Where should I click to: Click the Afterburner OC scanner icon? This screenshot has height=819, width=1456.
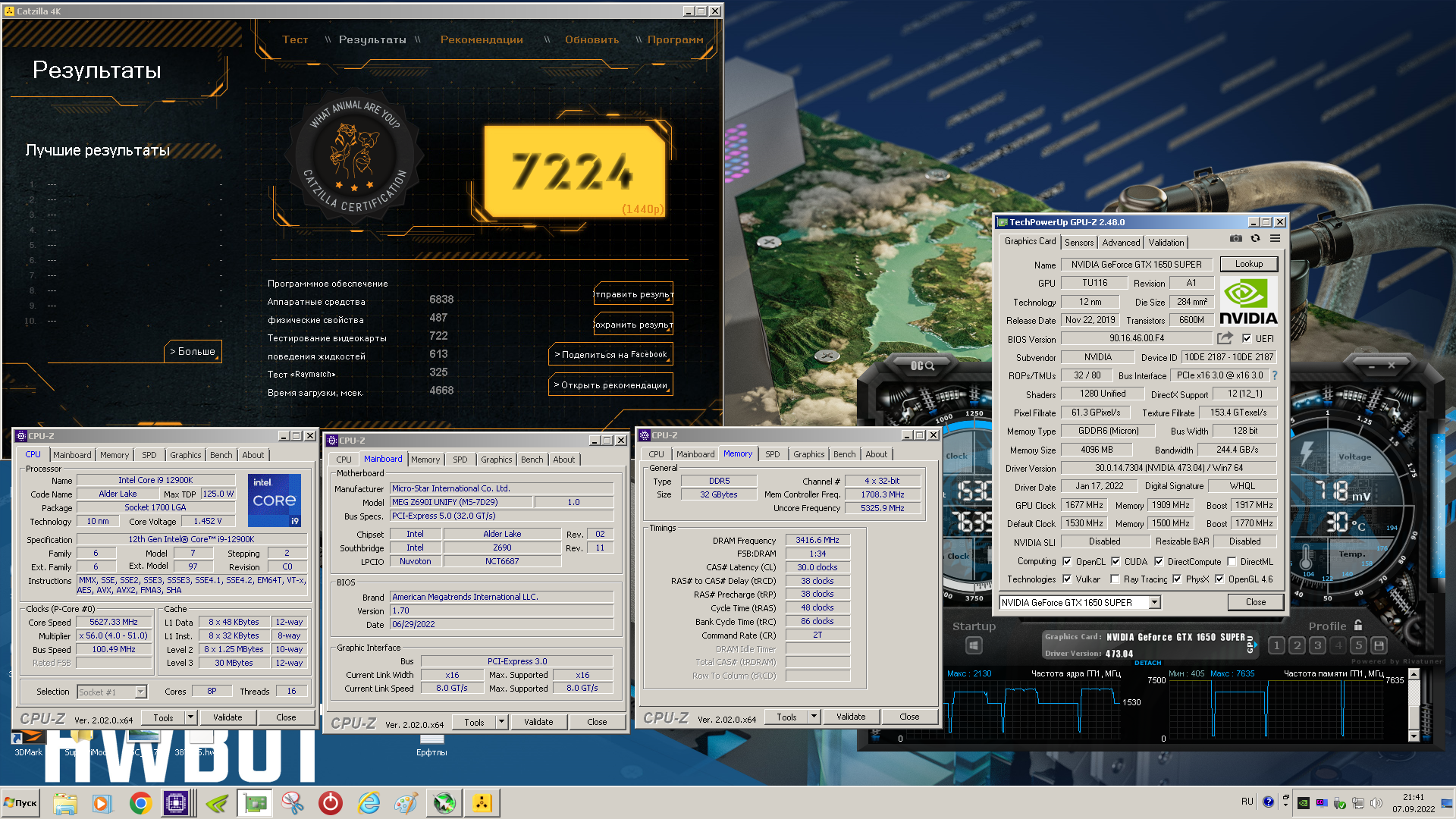pos(922,366)
